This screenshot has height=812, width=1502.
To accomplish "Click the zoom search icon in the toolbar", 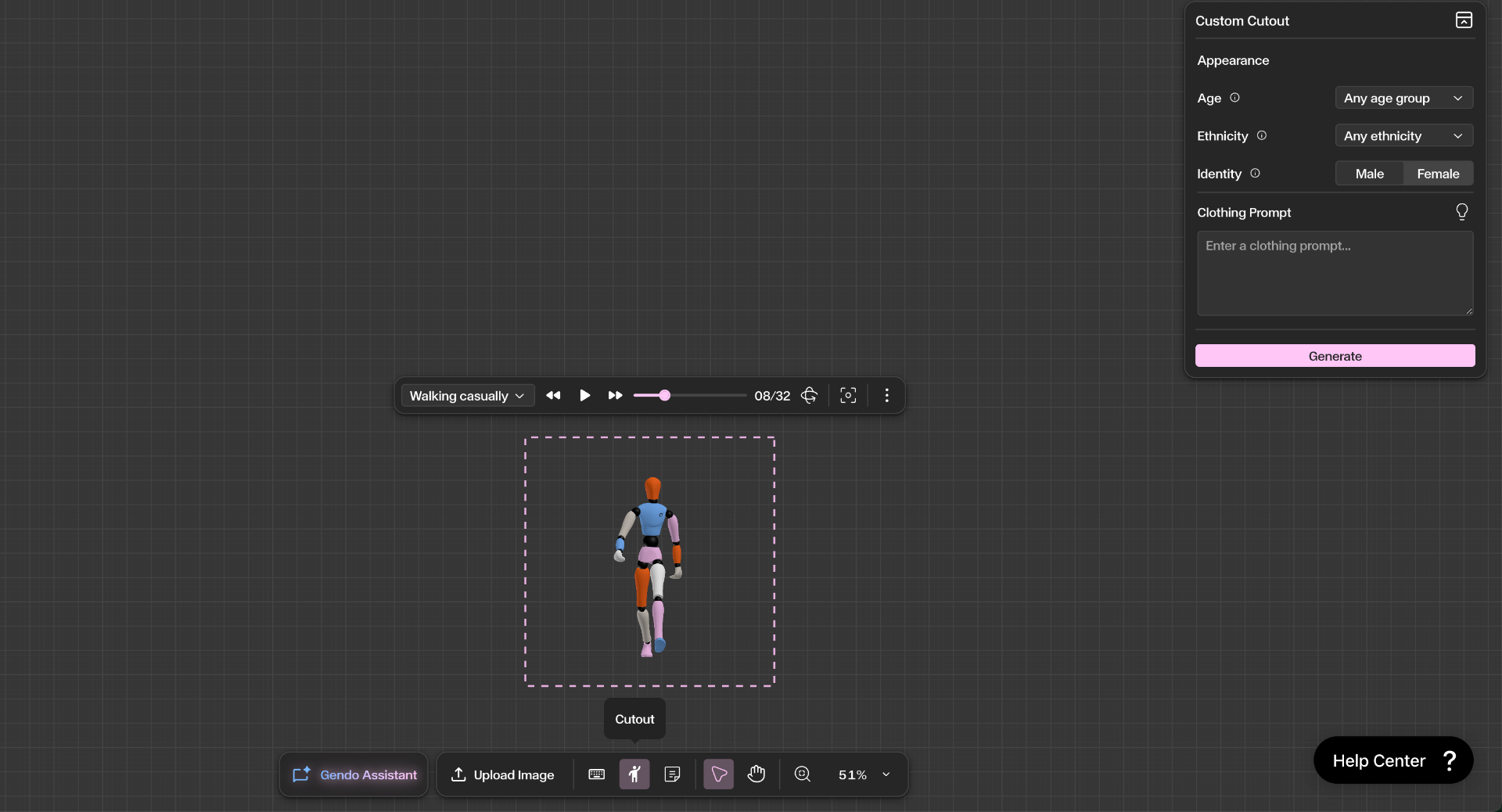I will [x=803, y=775].
